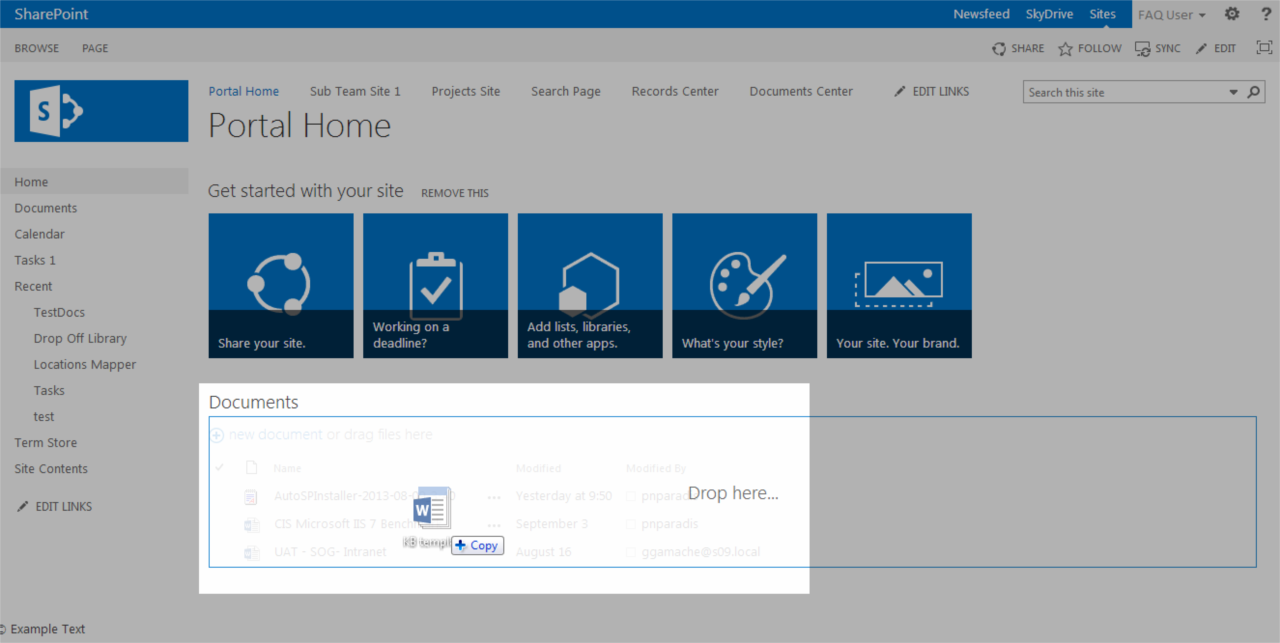Viewport: 1280px width, 643px height.
Task: Click the Edit pencil in the ribbon
Action: tap(1202, 48)
